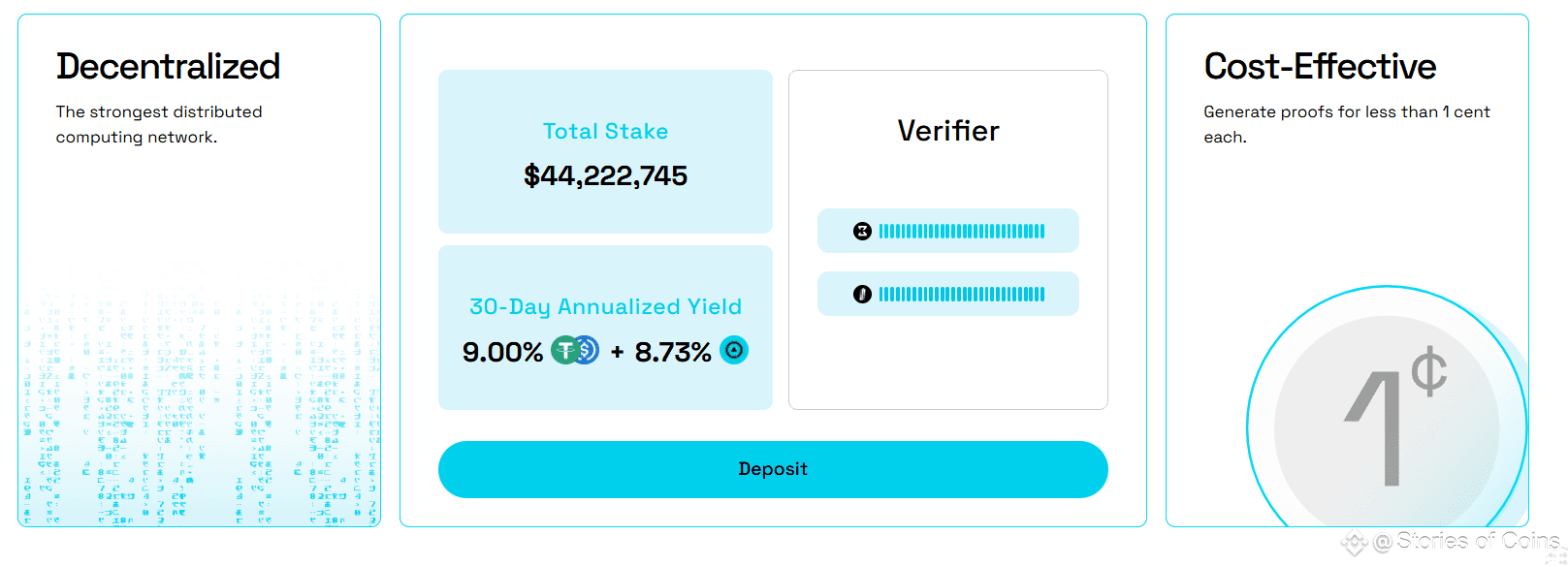The height and width of the screenshot is (567, 1568).
Task: Click the matrix code animation graphic
Action: 199,397
